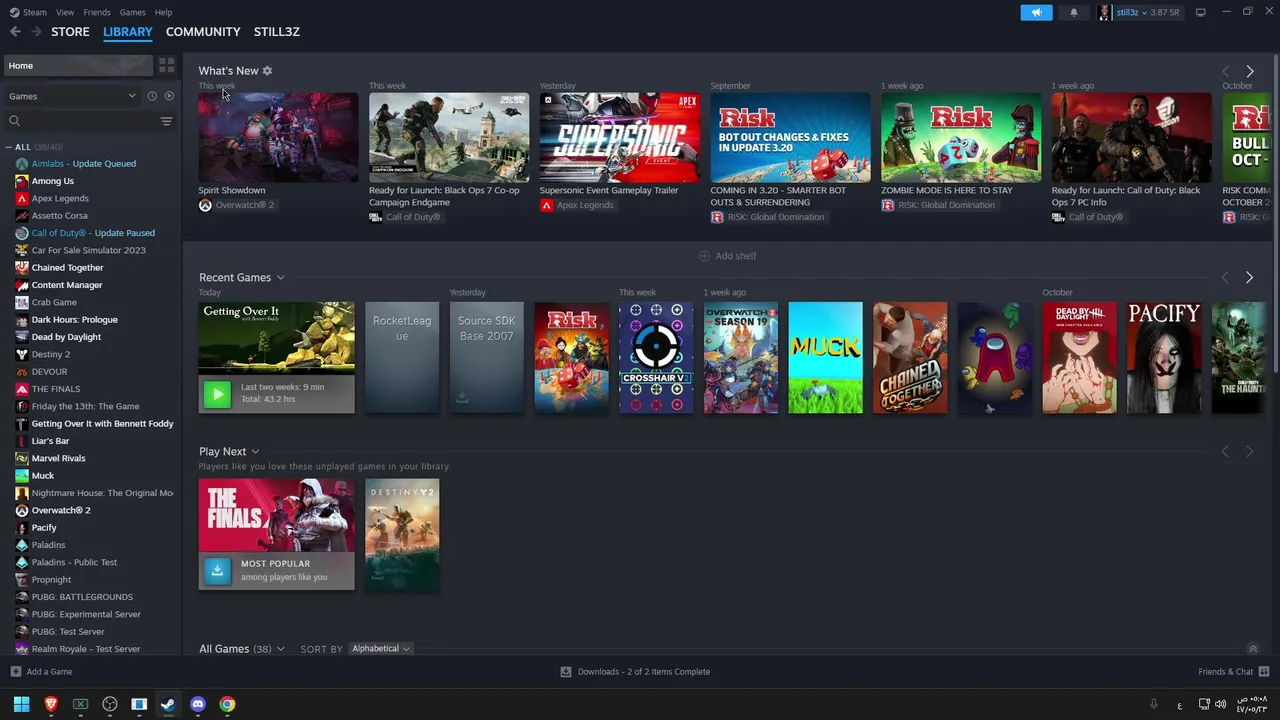Go forward with the right arrow
The height and width of the screenshot is (720, 1280).
(37, 32)
